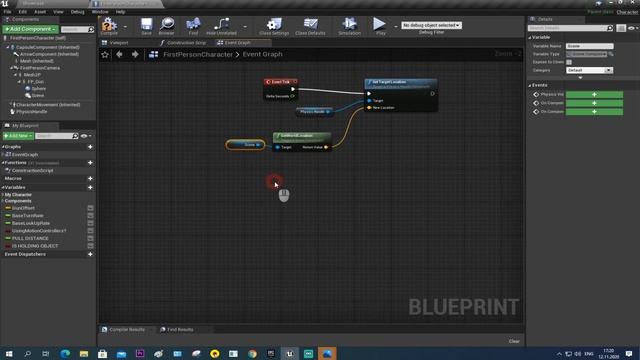Select the Physics Handle variable node
The width and height of the screenshot is (640, 360).
click(x=314, y=111)
